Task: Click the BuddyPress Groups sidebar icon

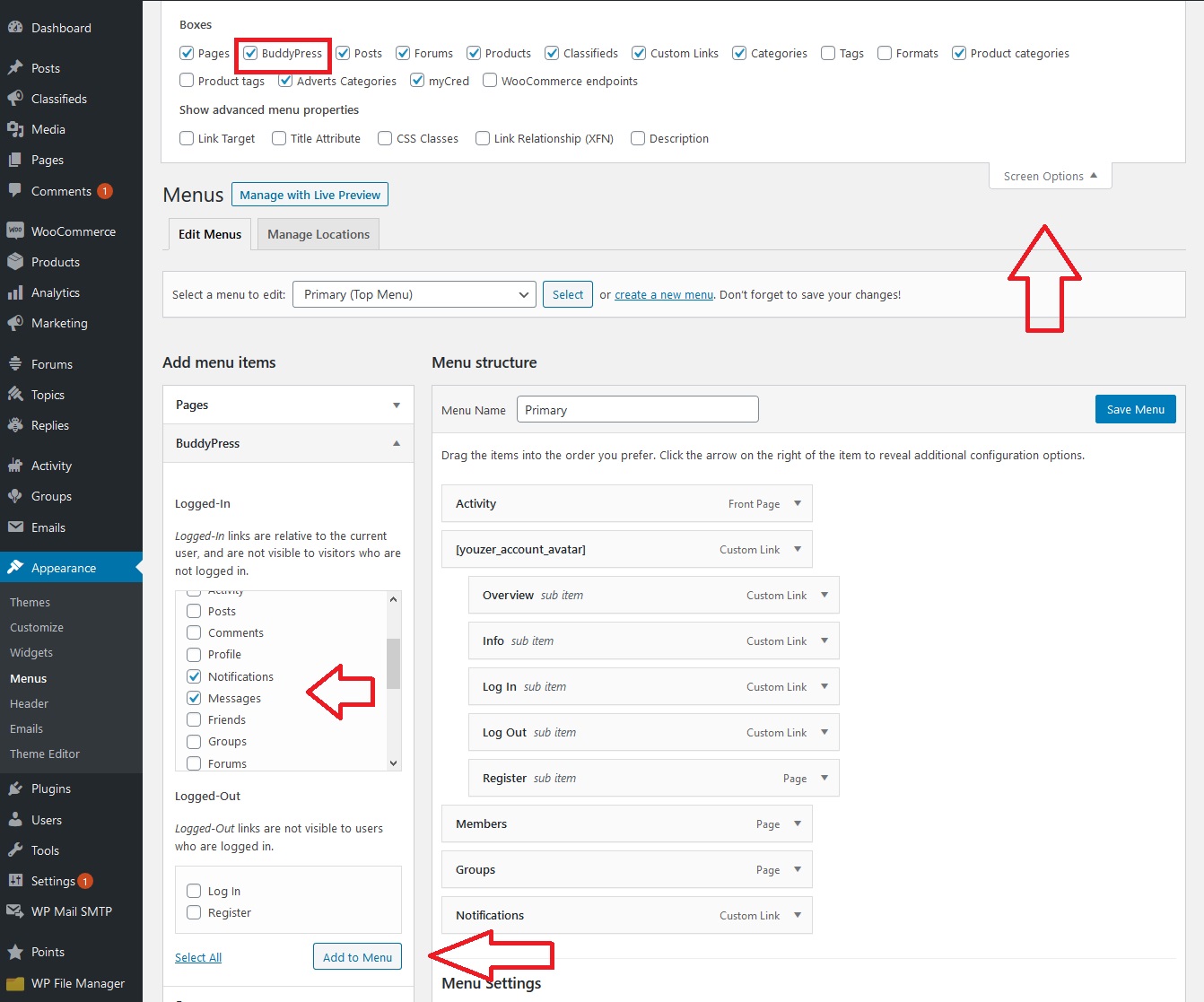Action: tap(15, 496)
